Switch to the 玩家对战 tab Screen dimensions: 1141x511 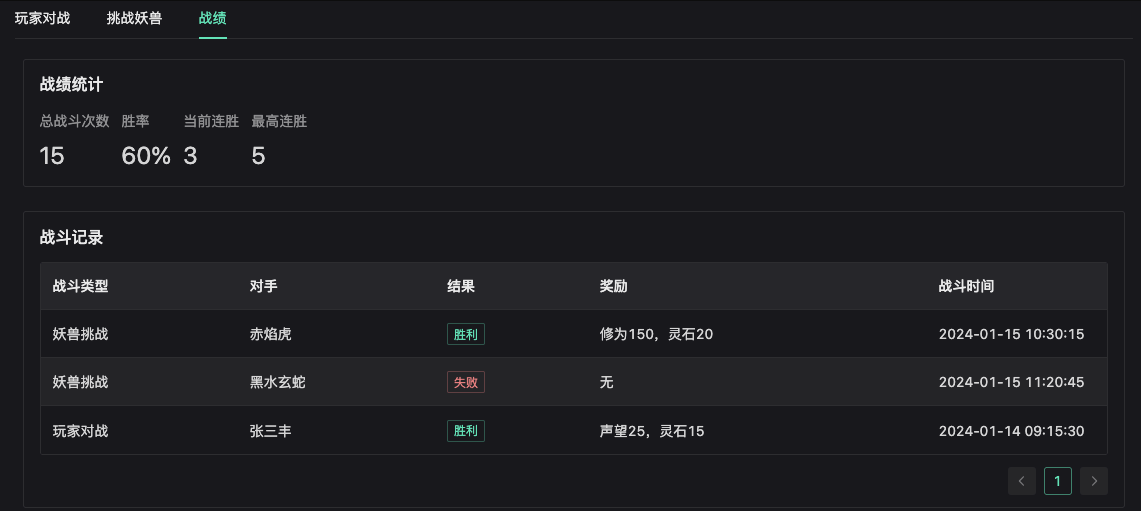(42, 18)
